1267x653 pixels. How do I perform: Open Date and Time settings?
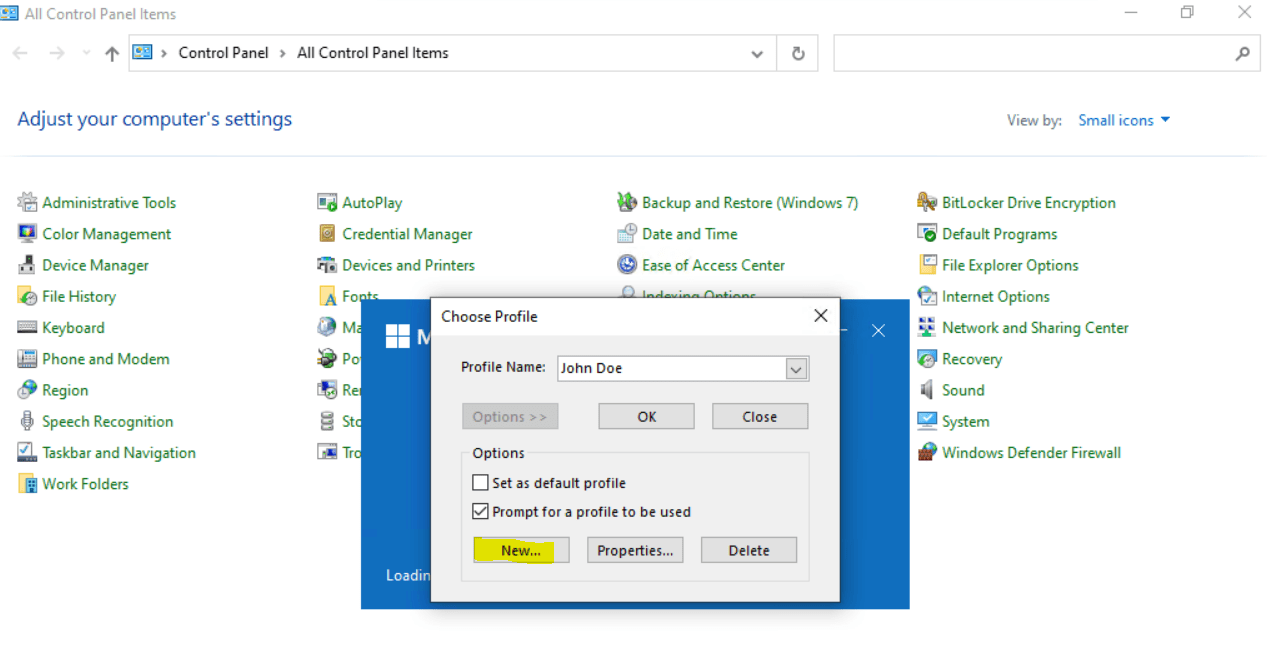click(x=687, y=233)
